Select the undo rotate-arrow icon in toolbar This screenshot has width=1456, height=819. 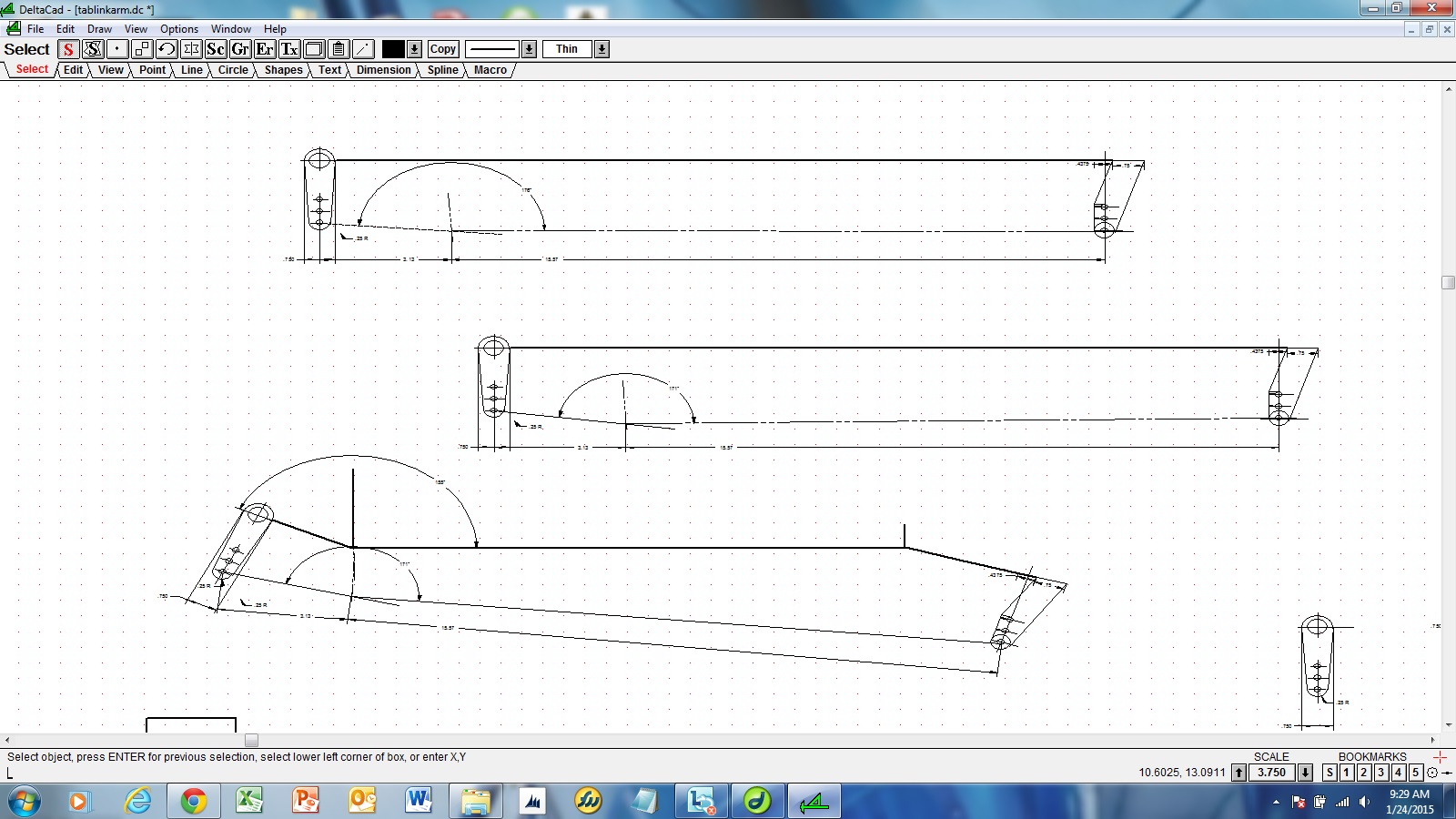167,49
